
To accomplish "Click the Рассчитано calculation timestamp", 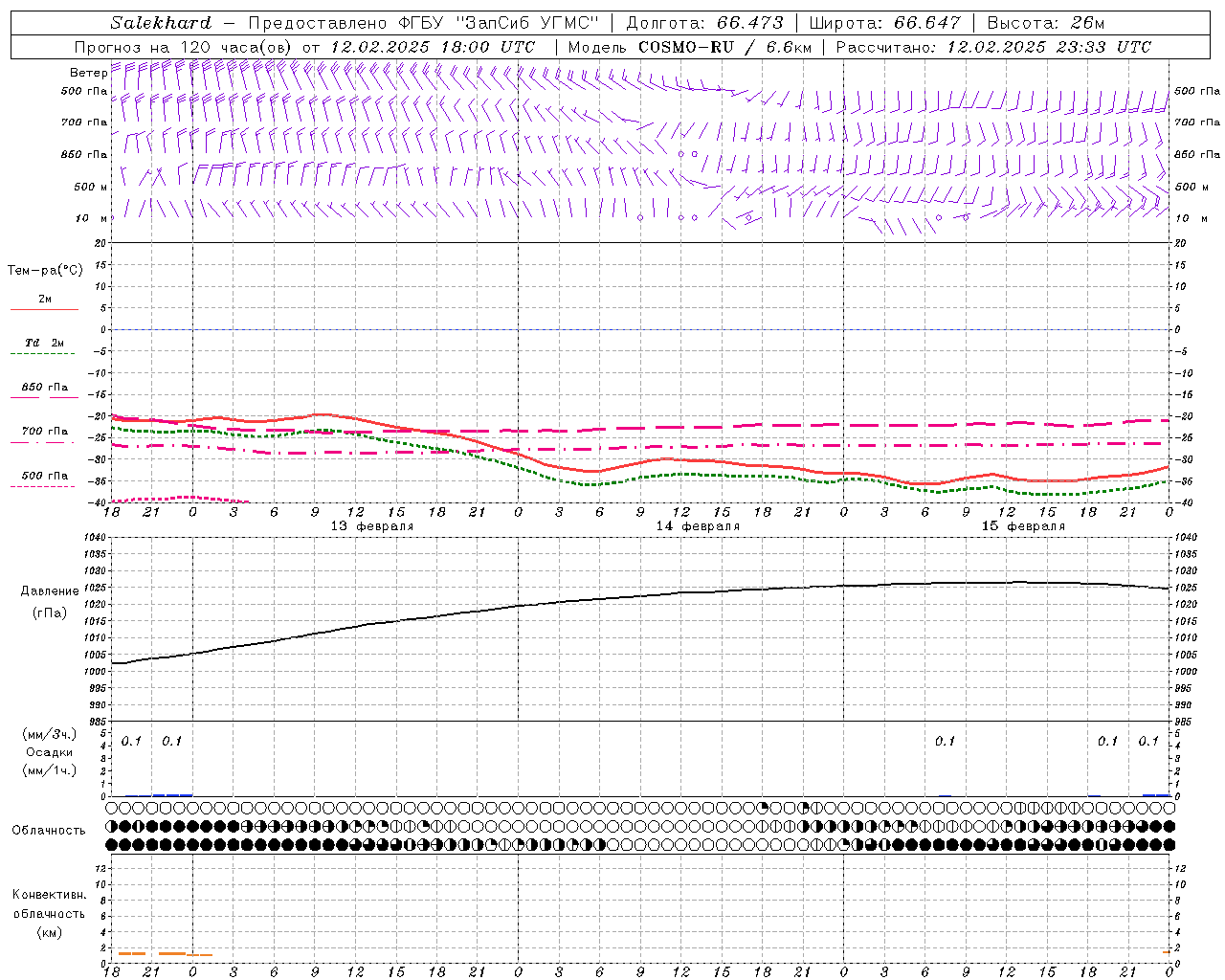I will (993, 47).
